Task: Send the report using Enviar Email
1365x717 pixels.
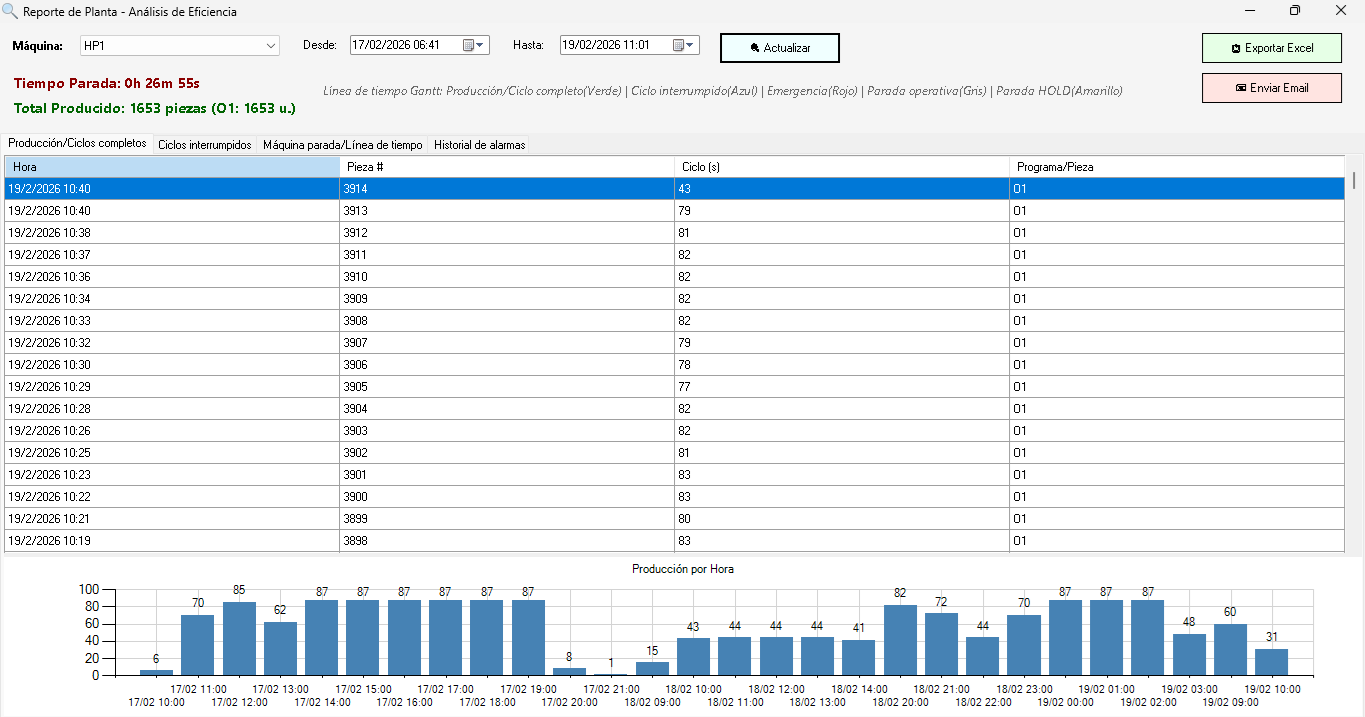Action: [x=1272, y=88]
